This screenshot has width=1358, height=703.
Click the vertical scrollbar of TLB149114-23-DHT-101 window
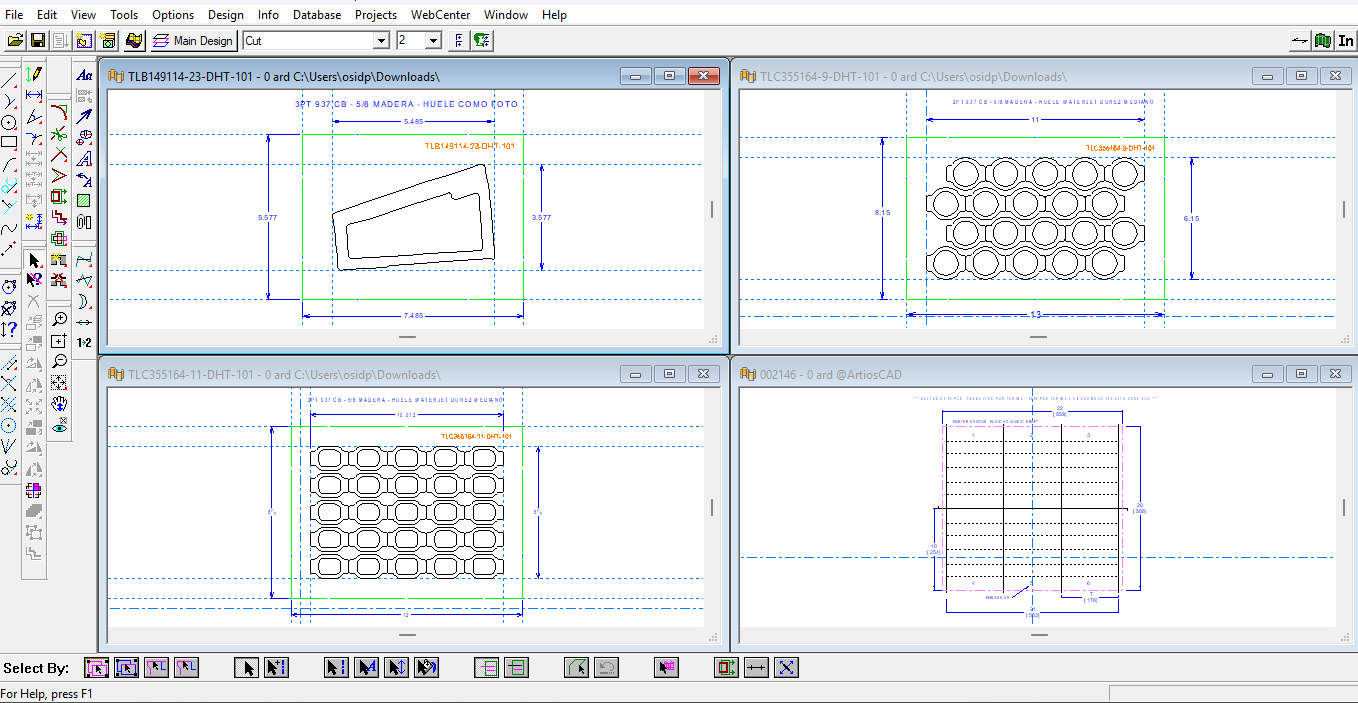click(711, 210)
